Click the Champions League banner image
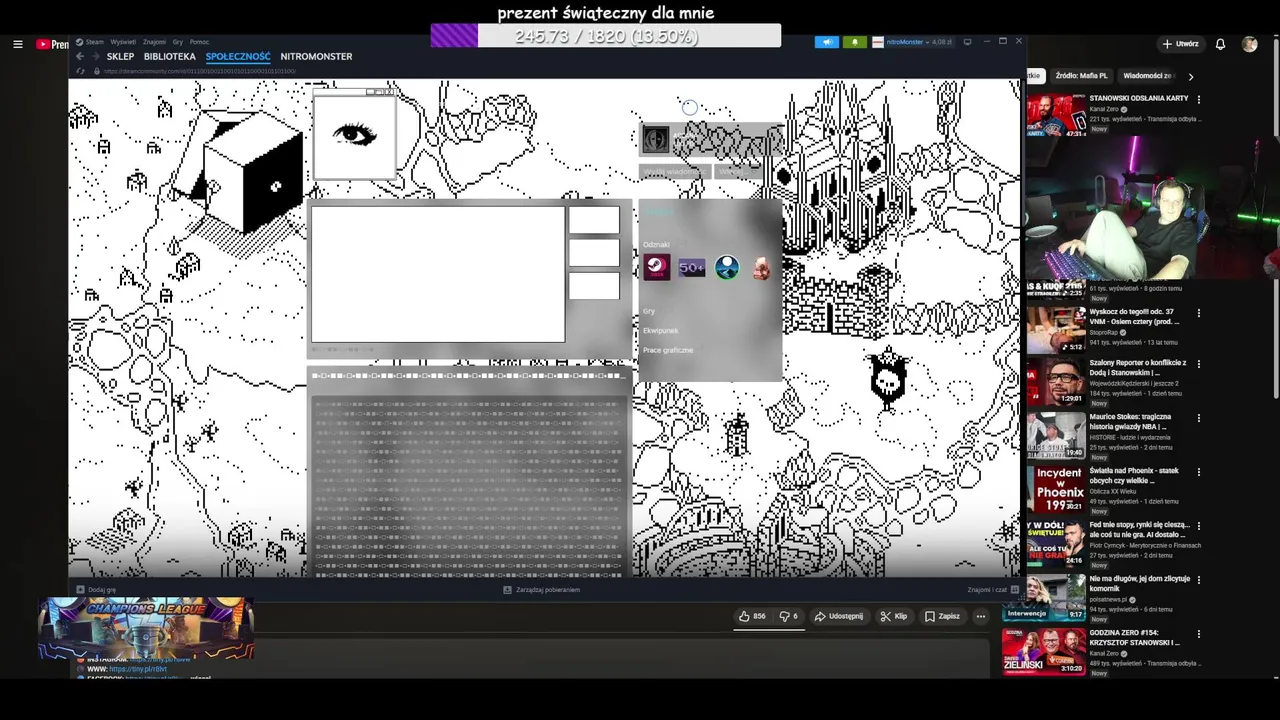1280x720 pixels. coord(146,629)
